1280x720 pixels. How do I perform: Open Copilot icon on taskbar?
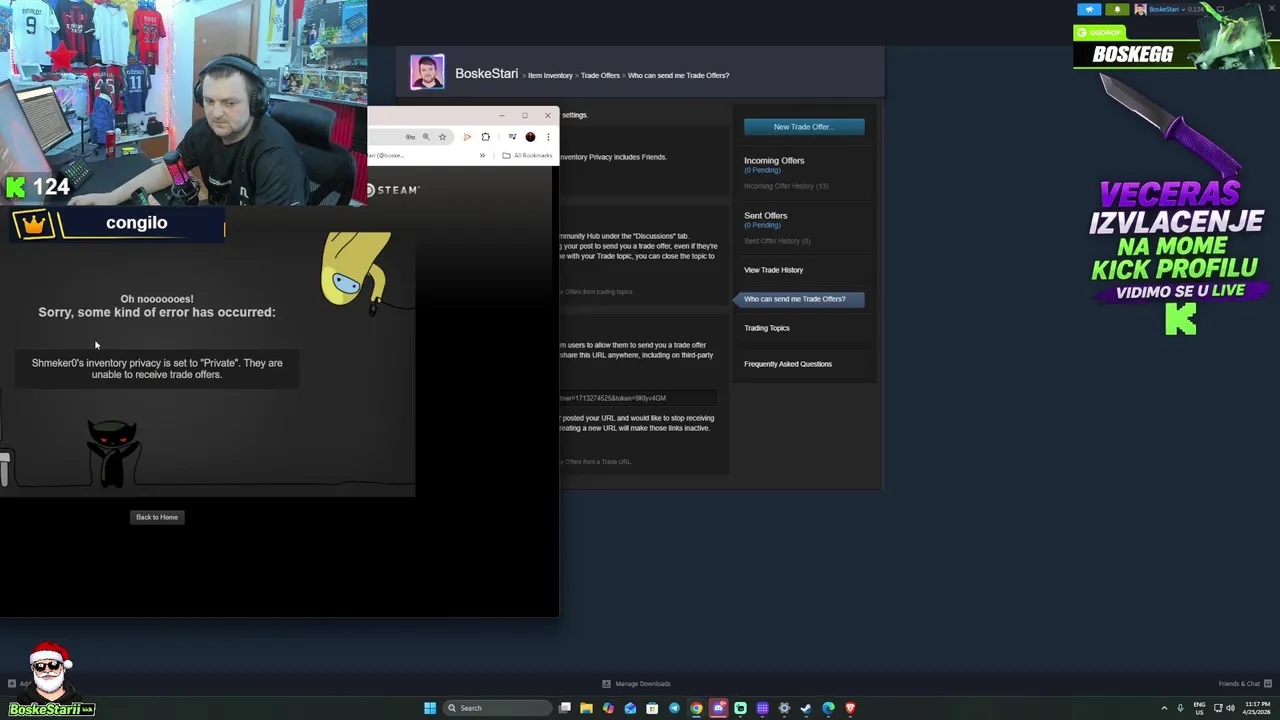coord(608,708)
